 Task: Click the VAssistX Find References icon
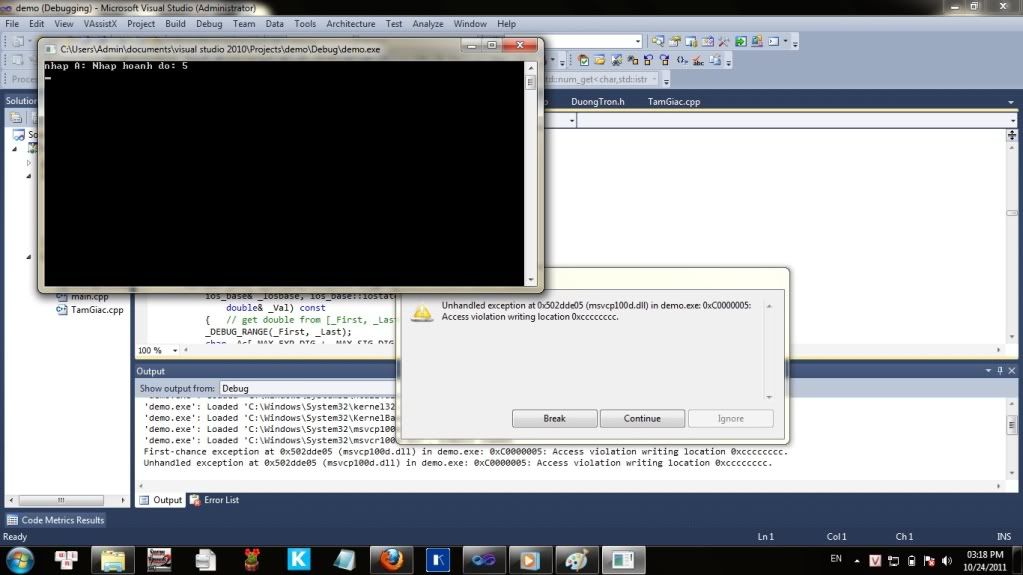point(616,60)
